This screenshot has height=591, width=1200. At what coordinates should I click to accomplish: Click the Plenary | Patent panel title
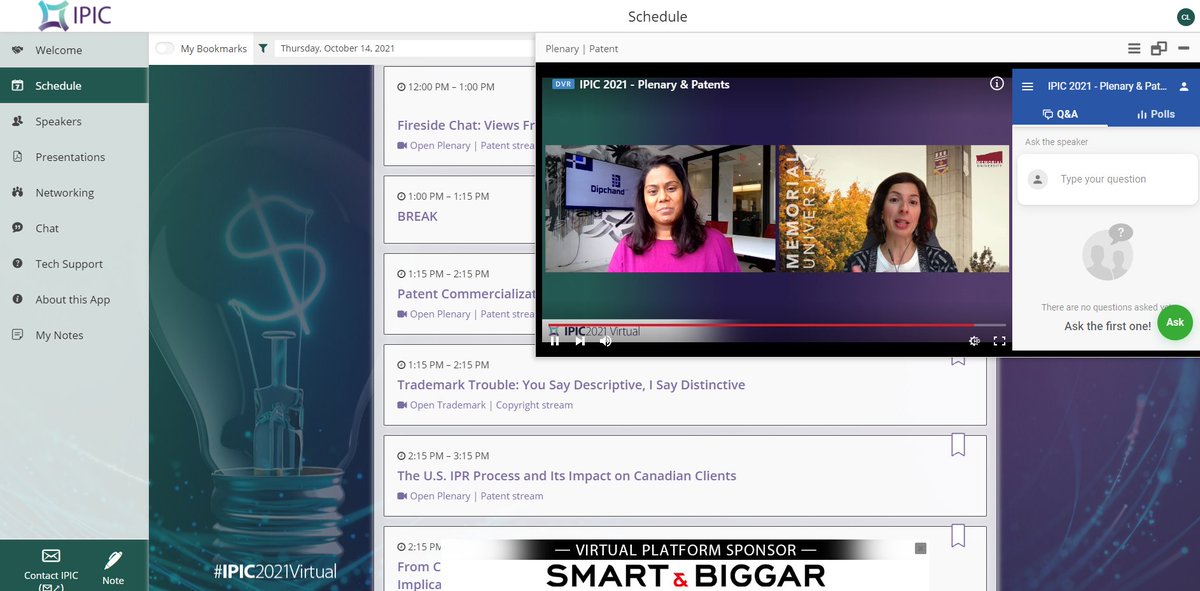pyautogui.click(x=582, y=48)
